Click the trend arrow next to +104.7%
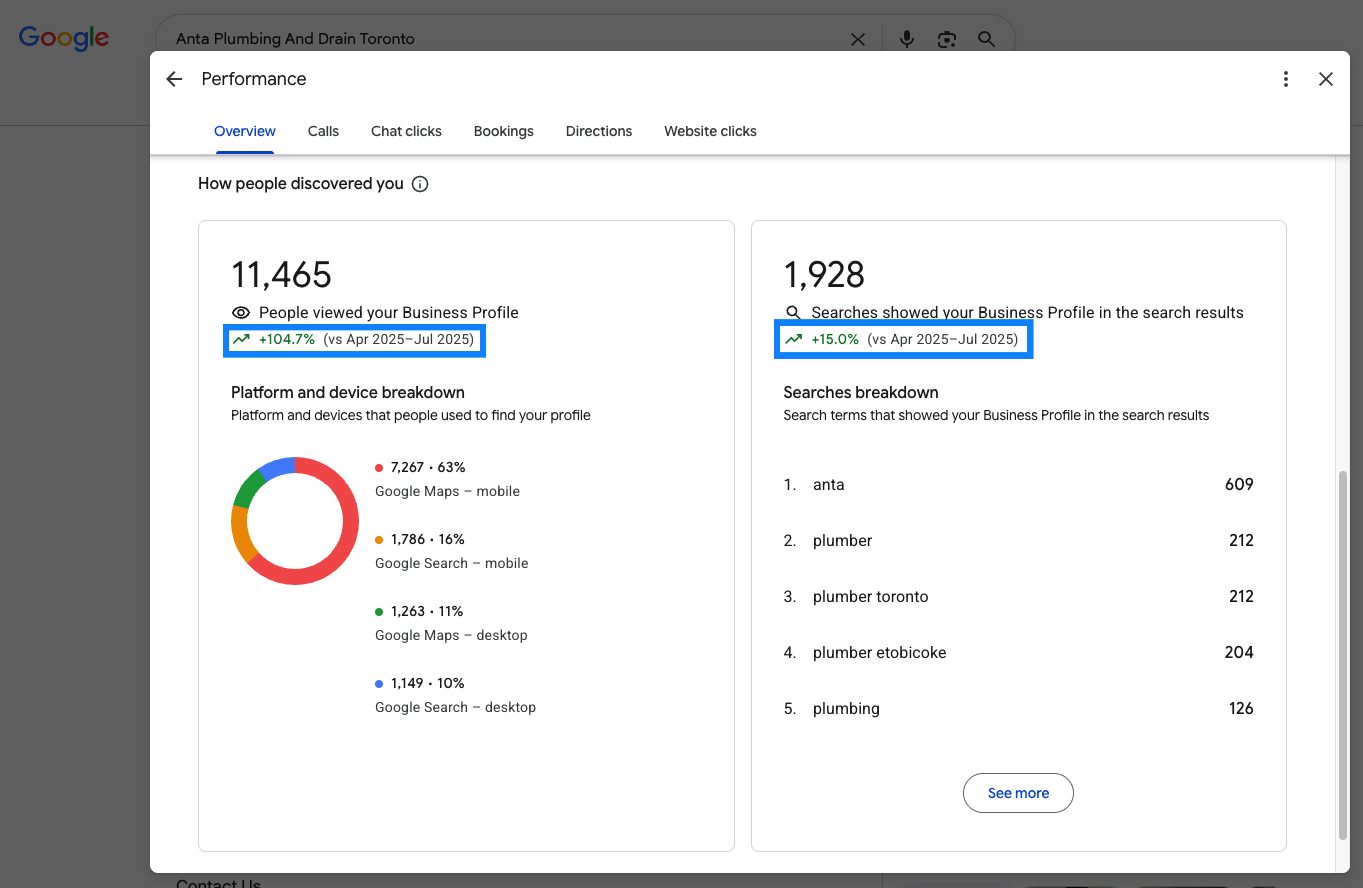The height and width of the screenshot is (888, 1363). click(241, 339)
